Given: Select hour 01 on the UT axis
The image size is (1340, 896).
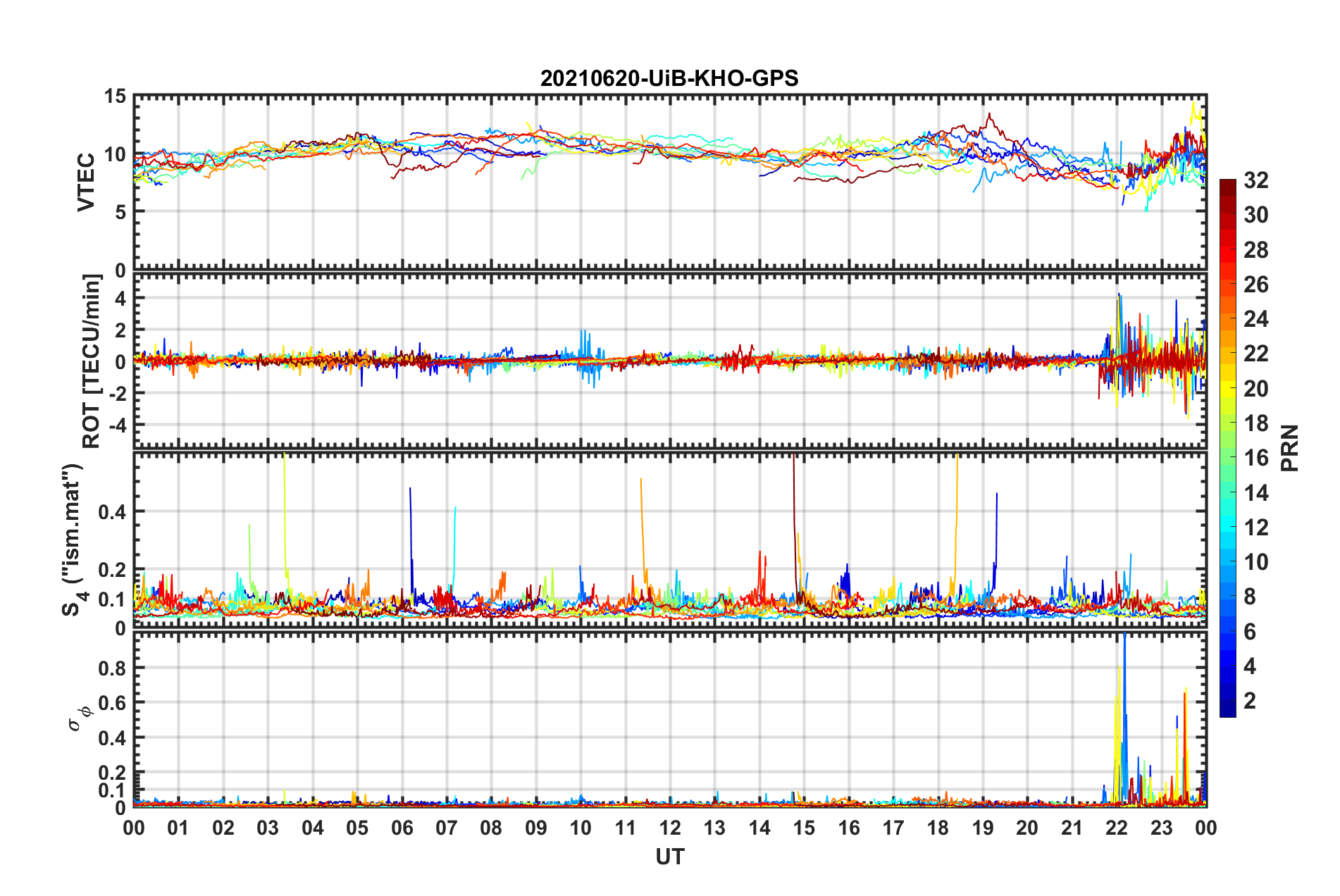Looking at the screenshot, I should click(x=178, y=828).
